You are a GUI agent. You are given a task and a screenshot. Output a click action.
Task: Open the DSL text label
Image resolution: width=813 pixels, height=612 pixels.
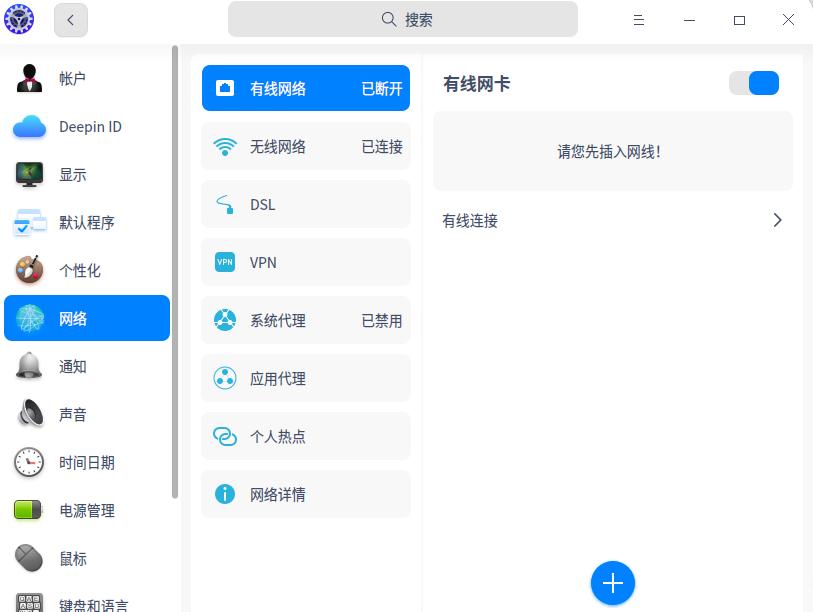[262, 204]
